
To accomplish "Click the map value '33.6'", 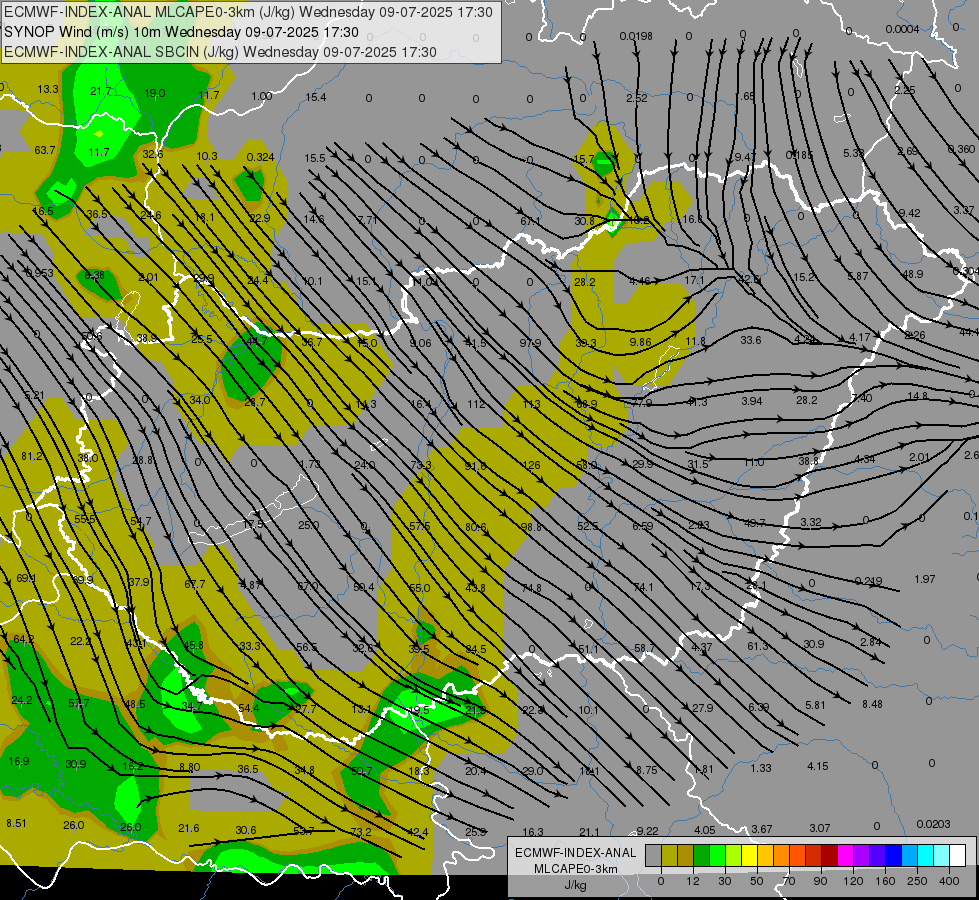I will (x=751, y=340).
